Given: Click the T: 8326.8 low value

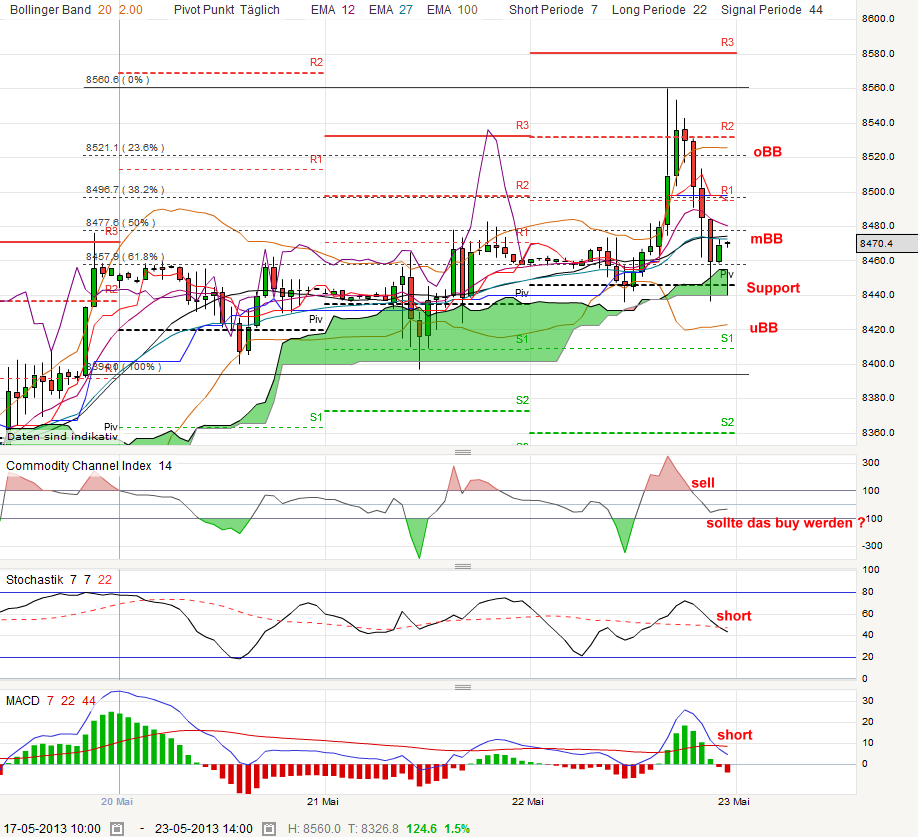Looking at the screenshot, I should pos(373,829).
